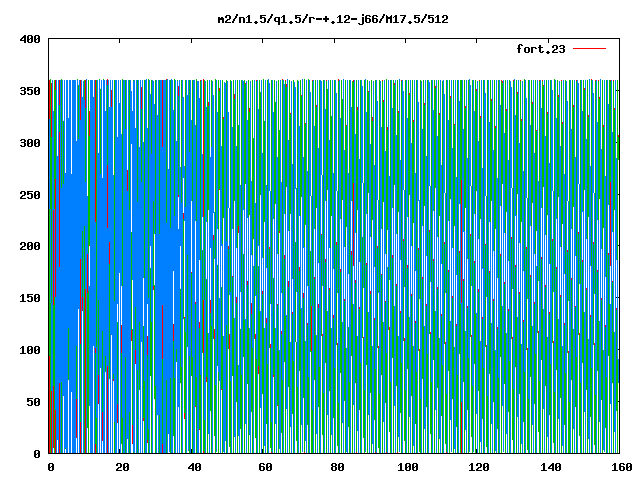The image size is (640, 480).
Task: Click the x-axis label 160
Action: click(622, 467)
